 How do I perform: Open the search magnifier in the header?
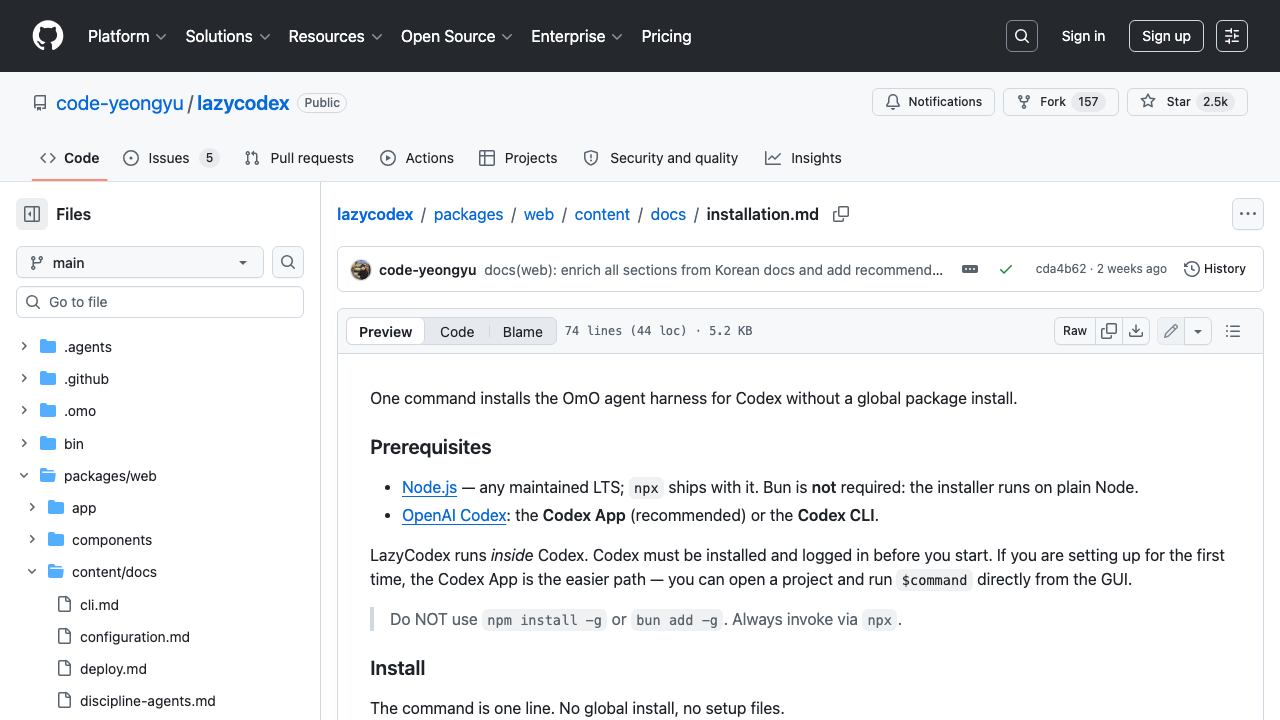(x=1022, y=36)
